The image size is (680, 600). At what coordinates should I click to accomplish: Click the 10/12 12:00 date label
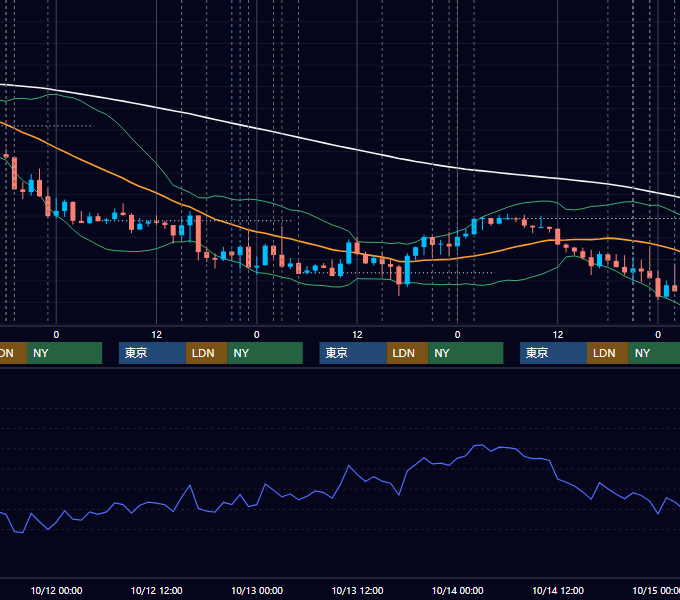pos(157,590)
